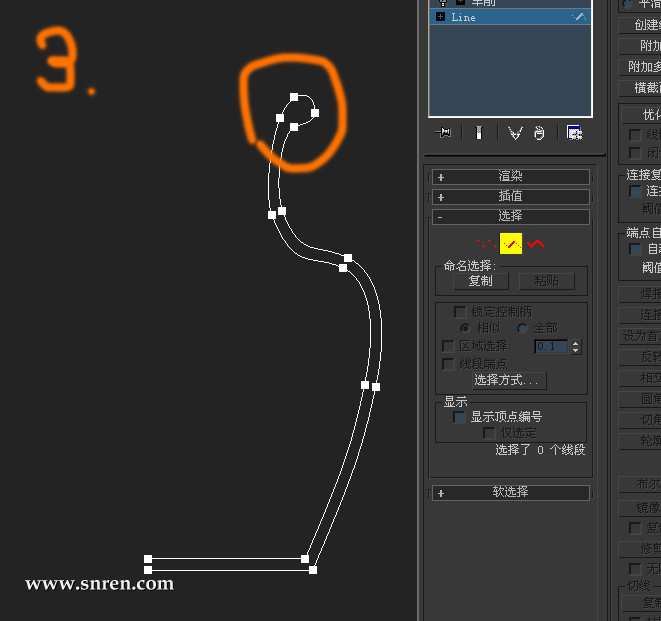661x621 pixels.
Task: Expand the Line entry in the modifier stack
Action: click(x=441, y=17)
